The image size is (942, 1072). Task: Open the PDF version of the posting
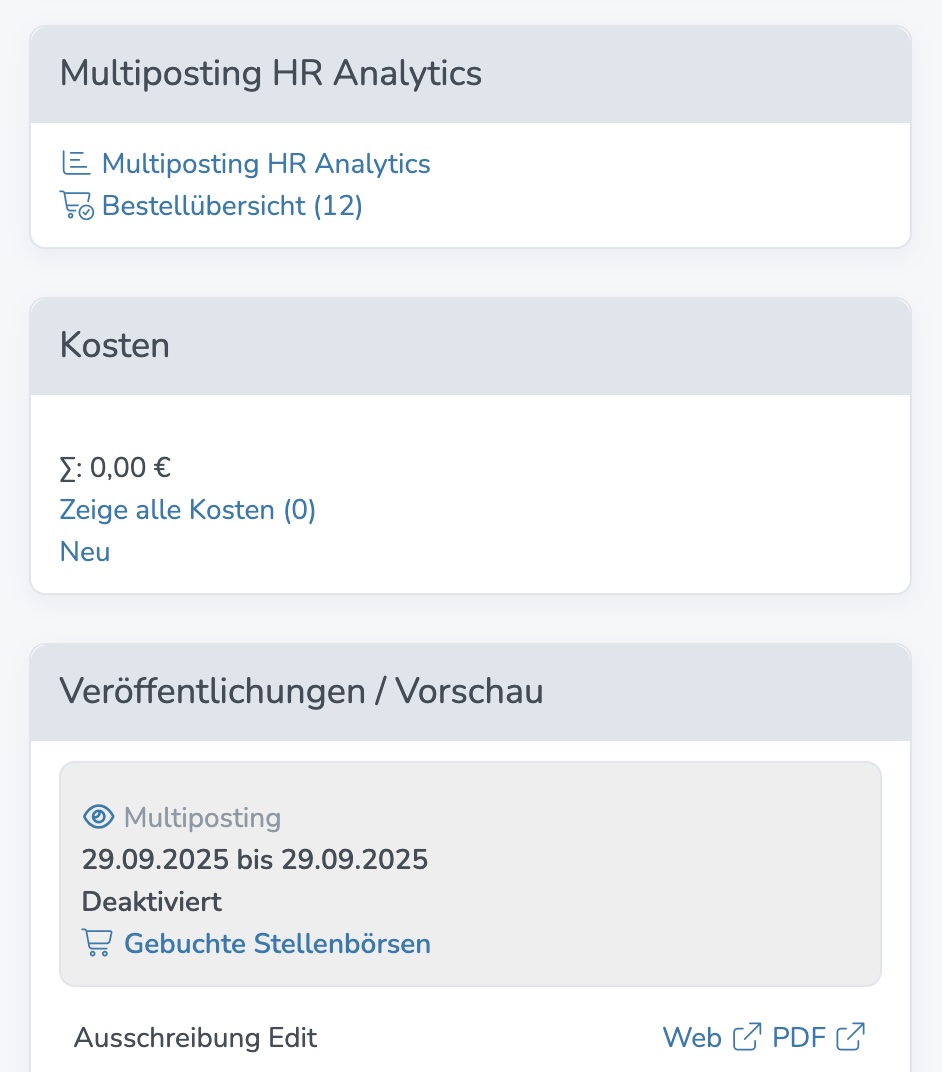point(799,1037)
